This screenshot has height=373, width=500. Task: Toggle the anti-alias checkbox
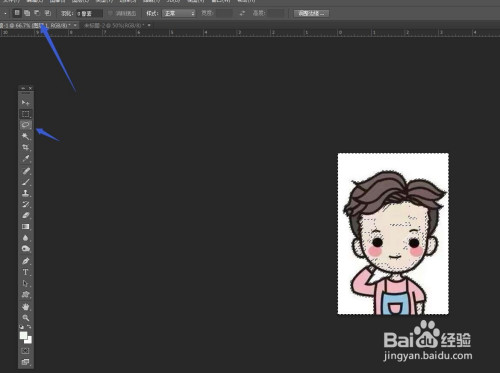(x=111, y=13)
